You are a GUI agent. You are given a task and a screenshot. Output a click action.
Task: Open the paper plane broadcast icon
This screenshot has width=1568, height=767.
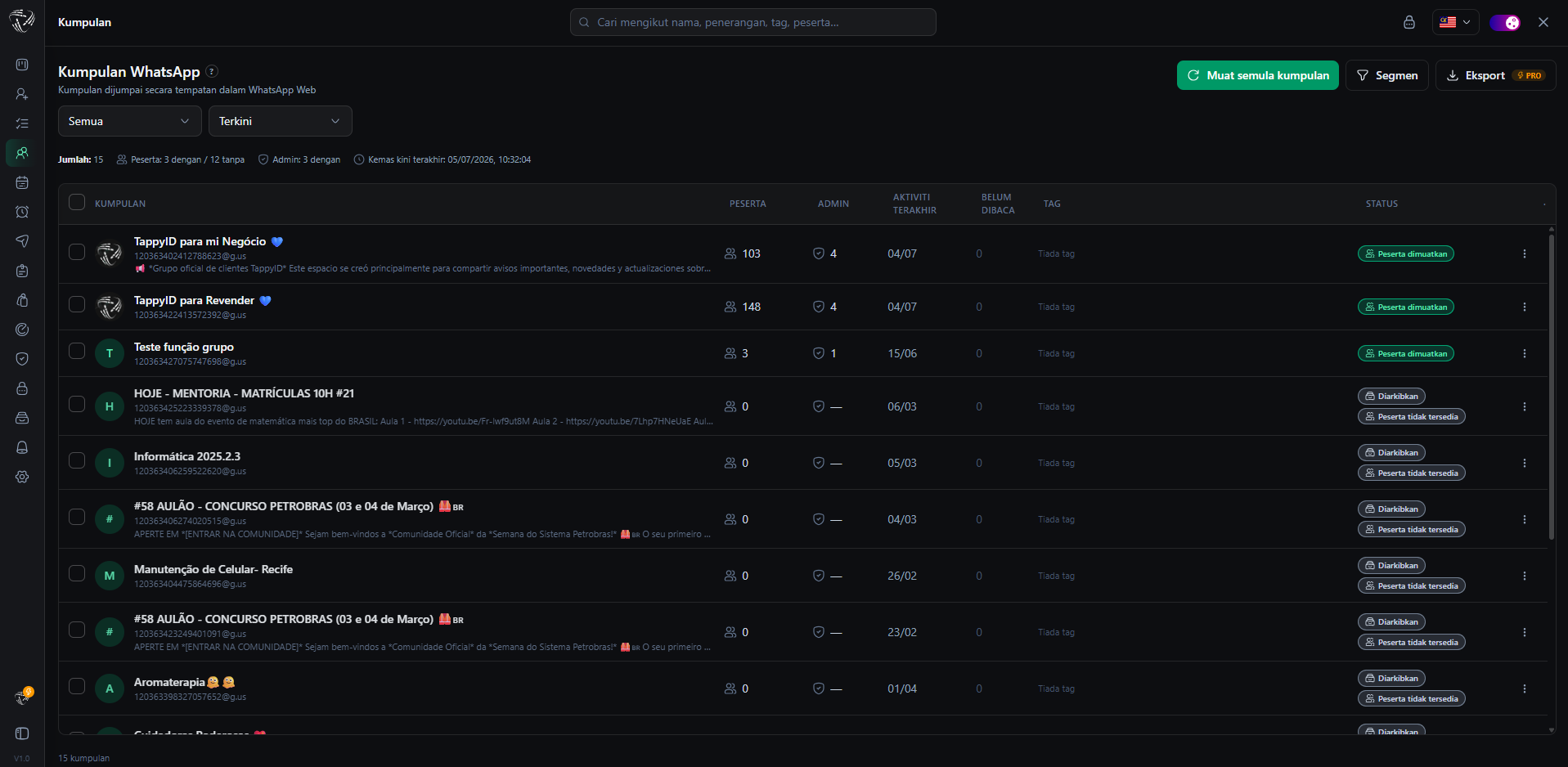click(x=22, y=241)
